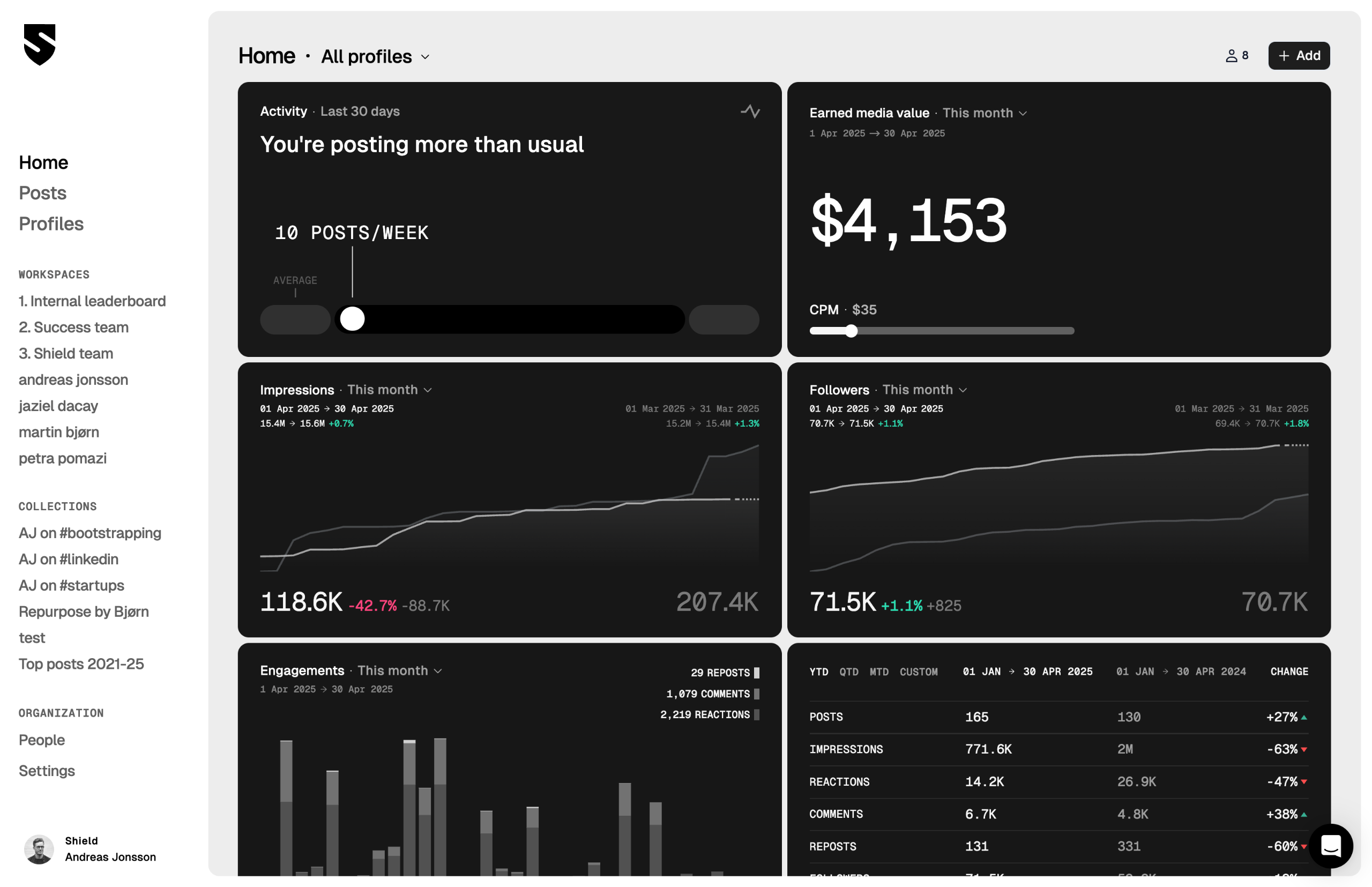1372x887 pixels.
Task: Go to Posts in sidebar
Action: (x=43, y=193)
